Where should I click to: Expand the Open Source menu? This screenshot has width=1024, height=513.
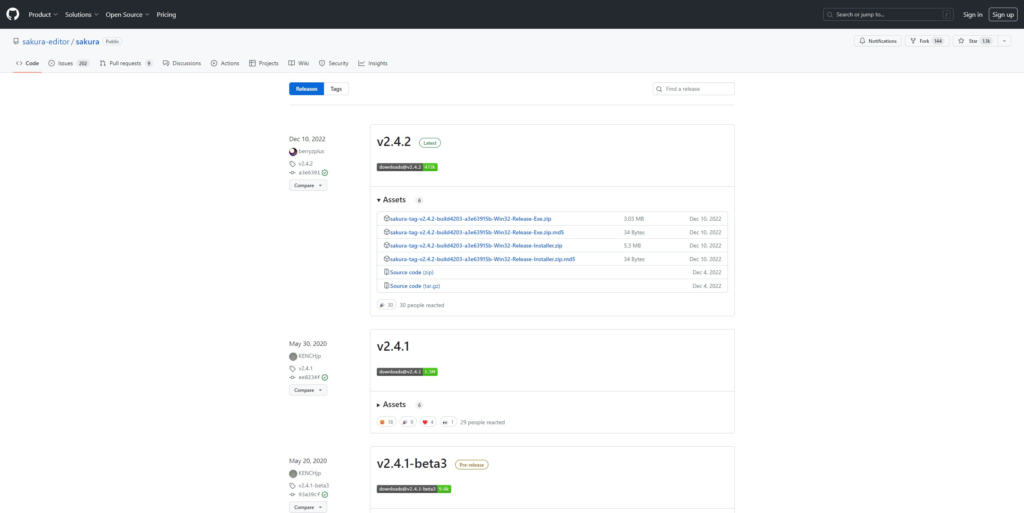pyautogui.click(x=127, y=14)
